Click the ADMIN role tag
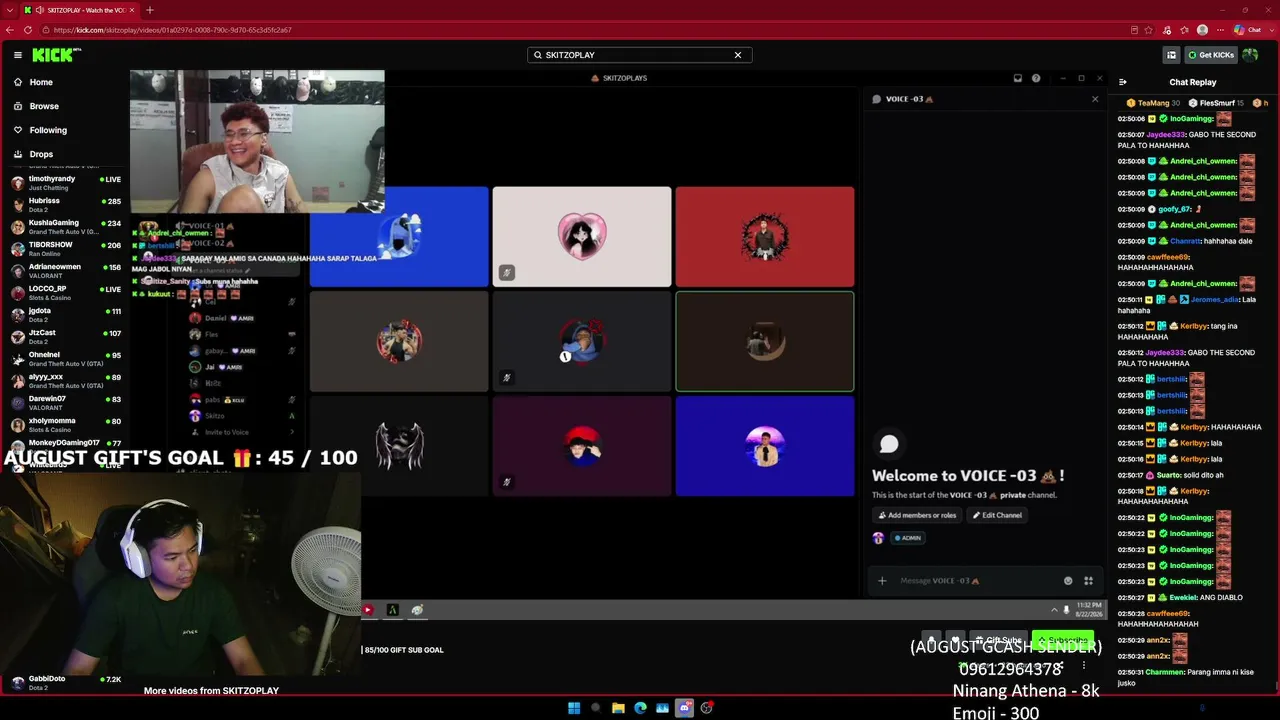Viewport: 1280px width, 720px height. pos(908,538)
